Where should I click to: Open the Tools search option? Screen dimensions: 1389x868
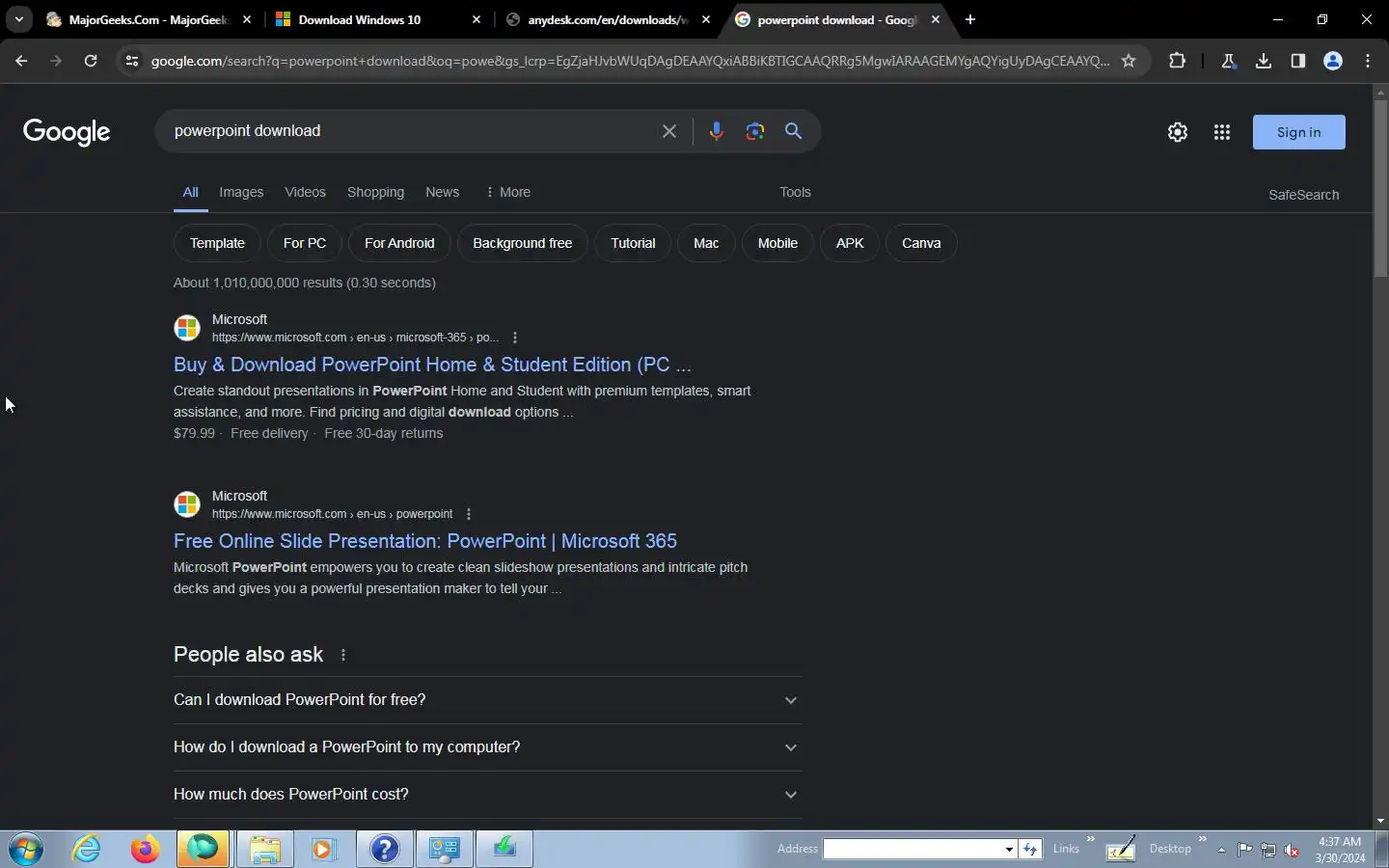click(795, 192)
